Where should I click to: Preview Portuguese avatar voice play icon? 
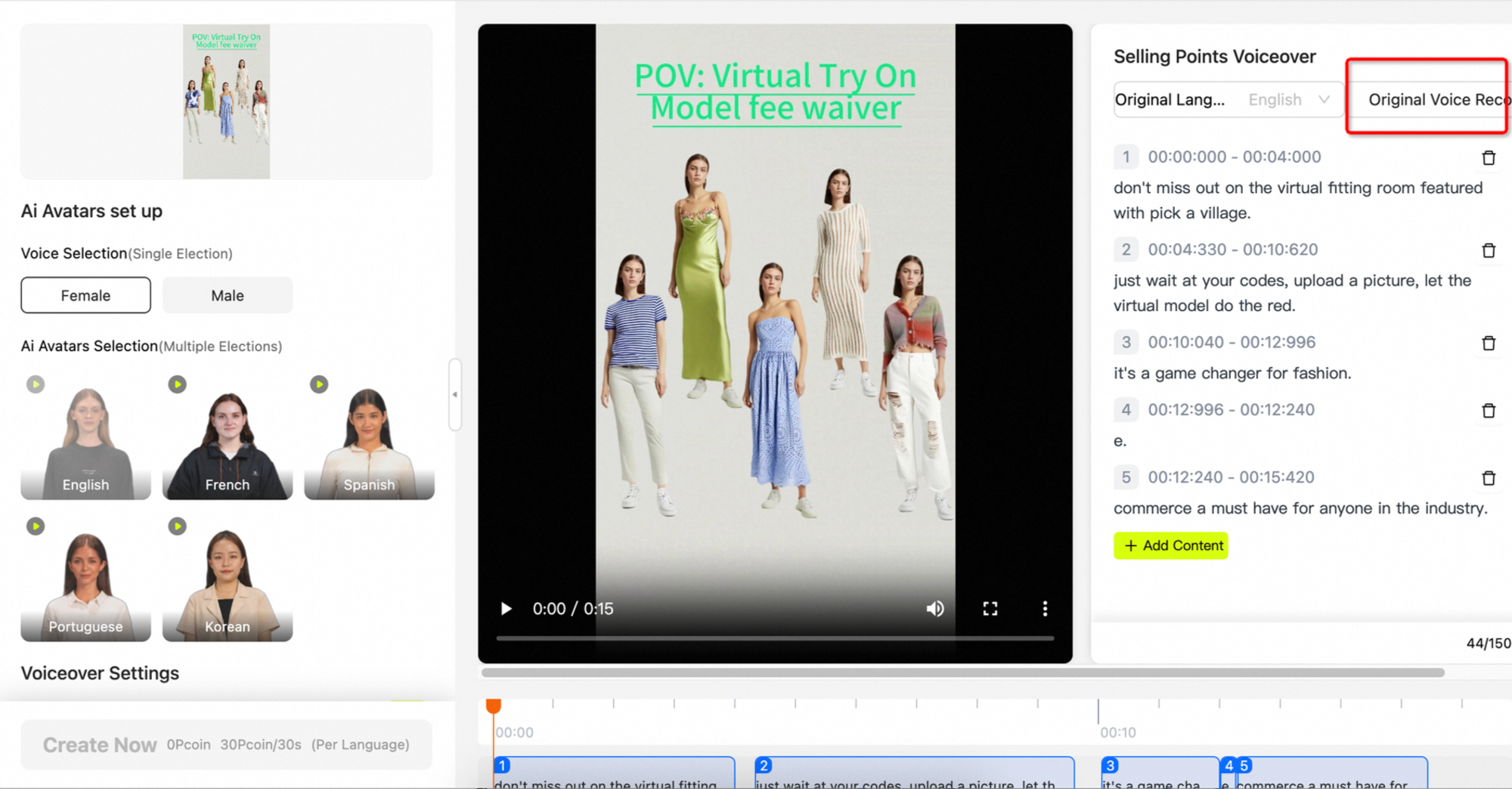pyautogui.click(x=36, y=526)
